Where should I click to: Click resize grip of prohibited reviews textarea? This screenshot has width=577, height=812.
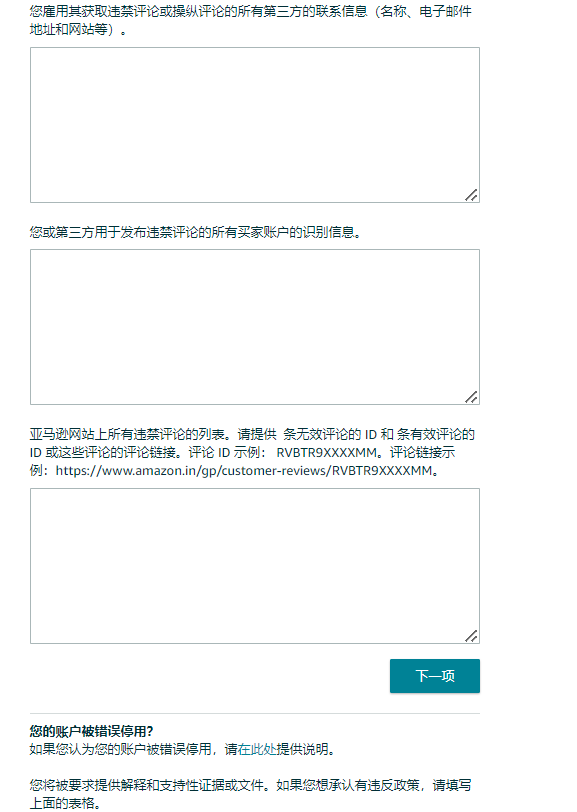[471, 636]
